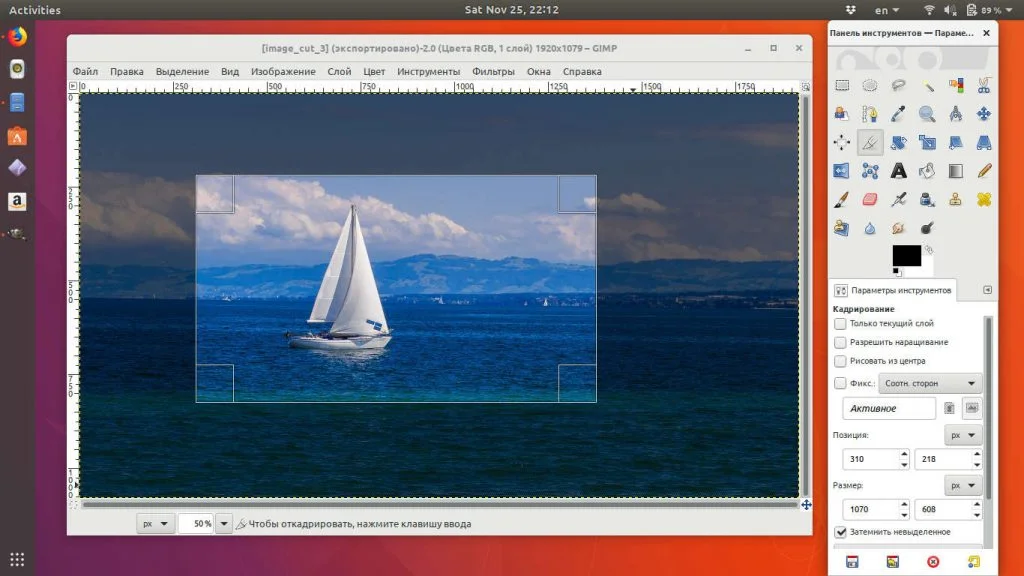Reset tool options to defaults button

tap(974, 562)
